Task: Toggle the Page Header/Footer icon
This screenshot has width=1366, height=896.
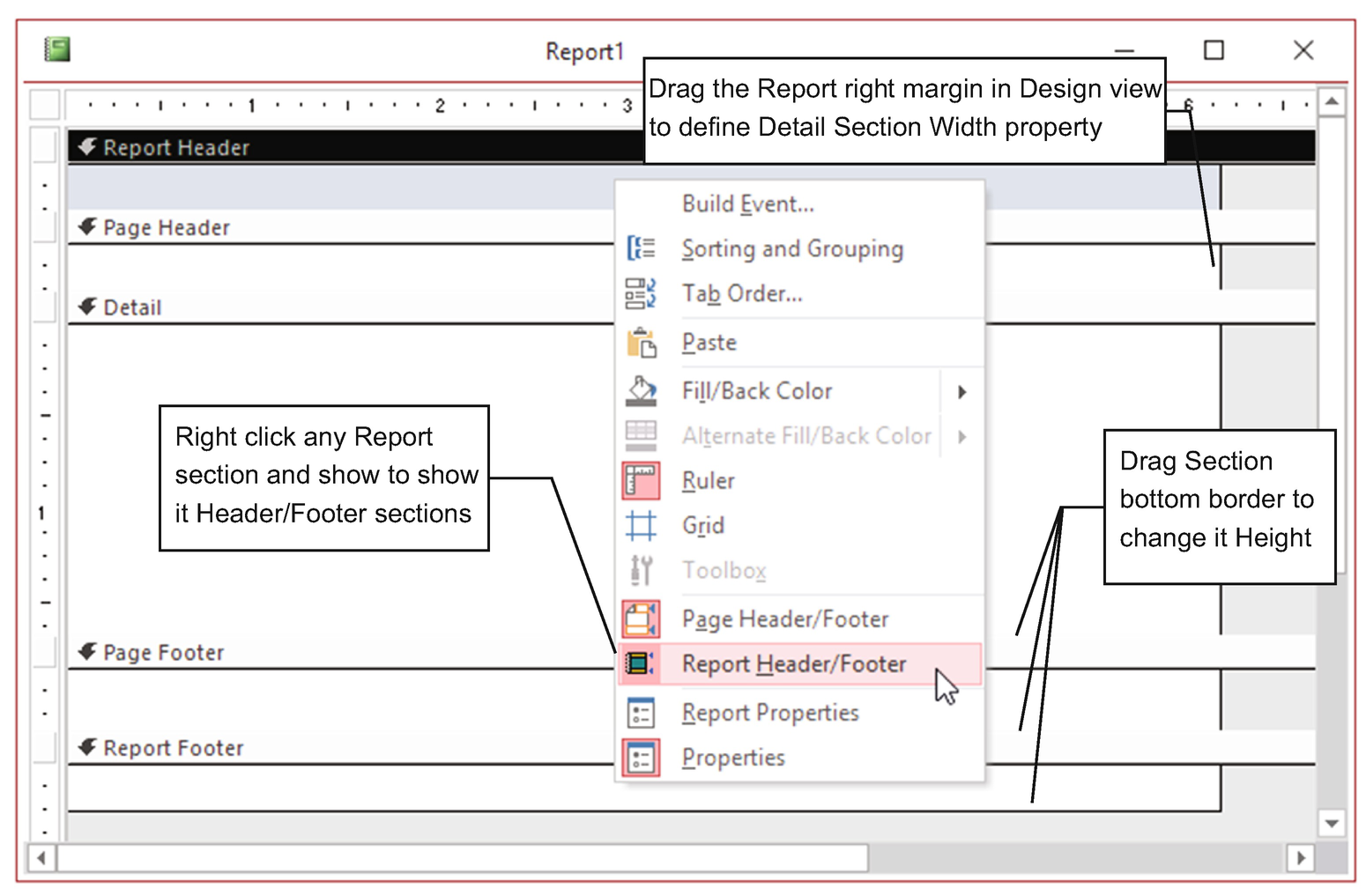Action: pos(641,618)
